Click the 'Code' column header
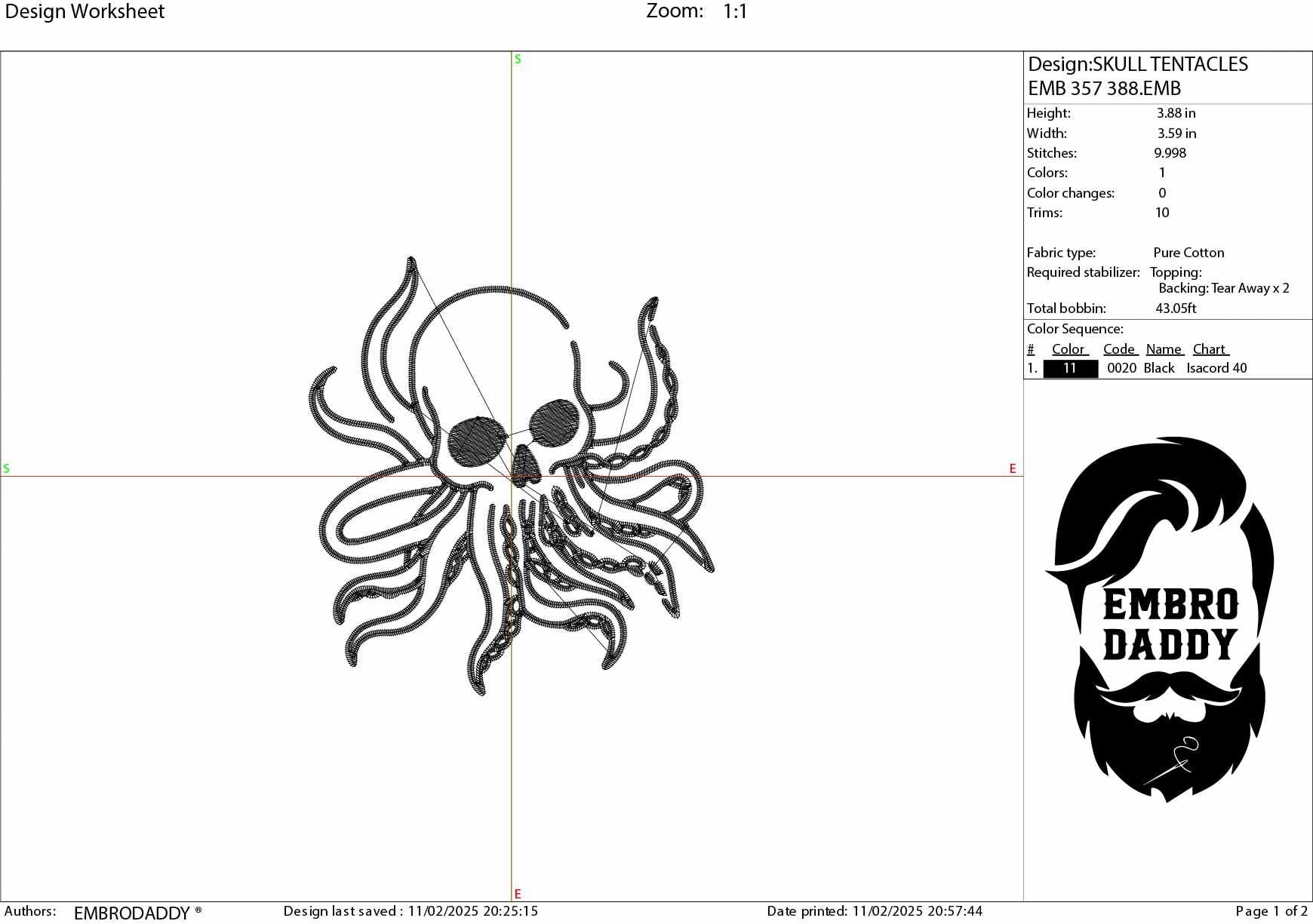The width and height of the screenshot is (1313, 924). (1121, 349)
